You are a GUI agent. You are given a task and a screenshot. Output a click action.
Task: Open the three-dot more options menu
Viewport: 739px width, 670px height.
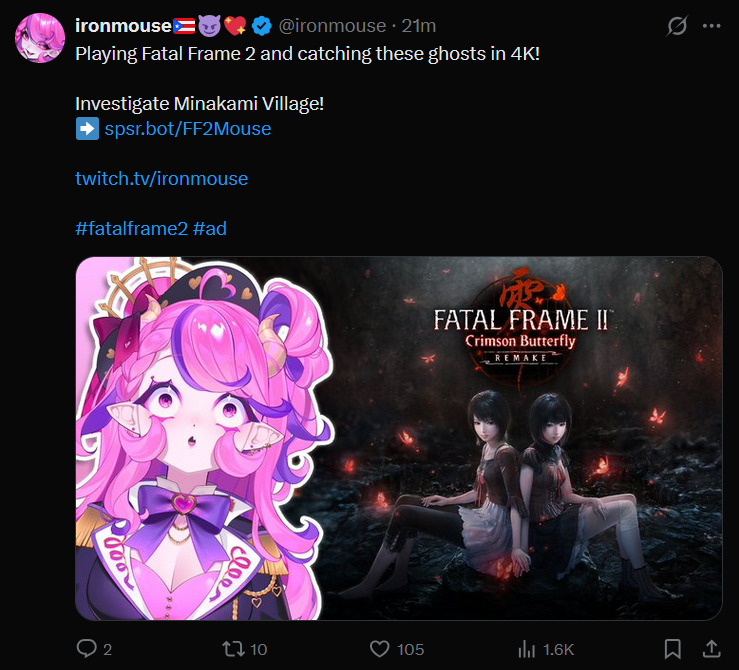click(x=712, y=26)
